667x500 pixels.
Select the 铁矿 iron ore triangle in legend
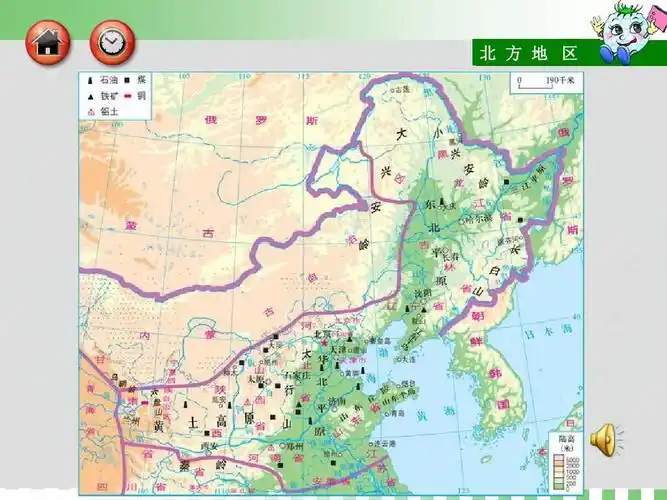90,97
